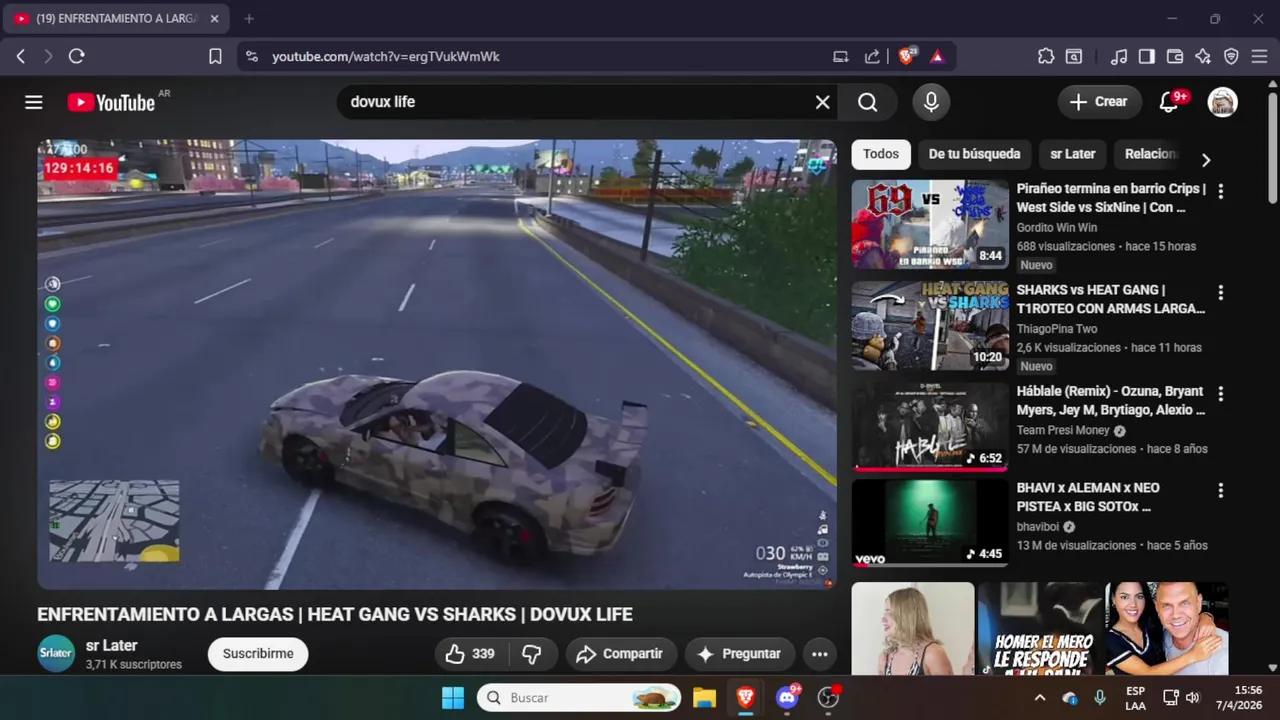Select the 'Relacionados' filter chip

(1150, 154)
